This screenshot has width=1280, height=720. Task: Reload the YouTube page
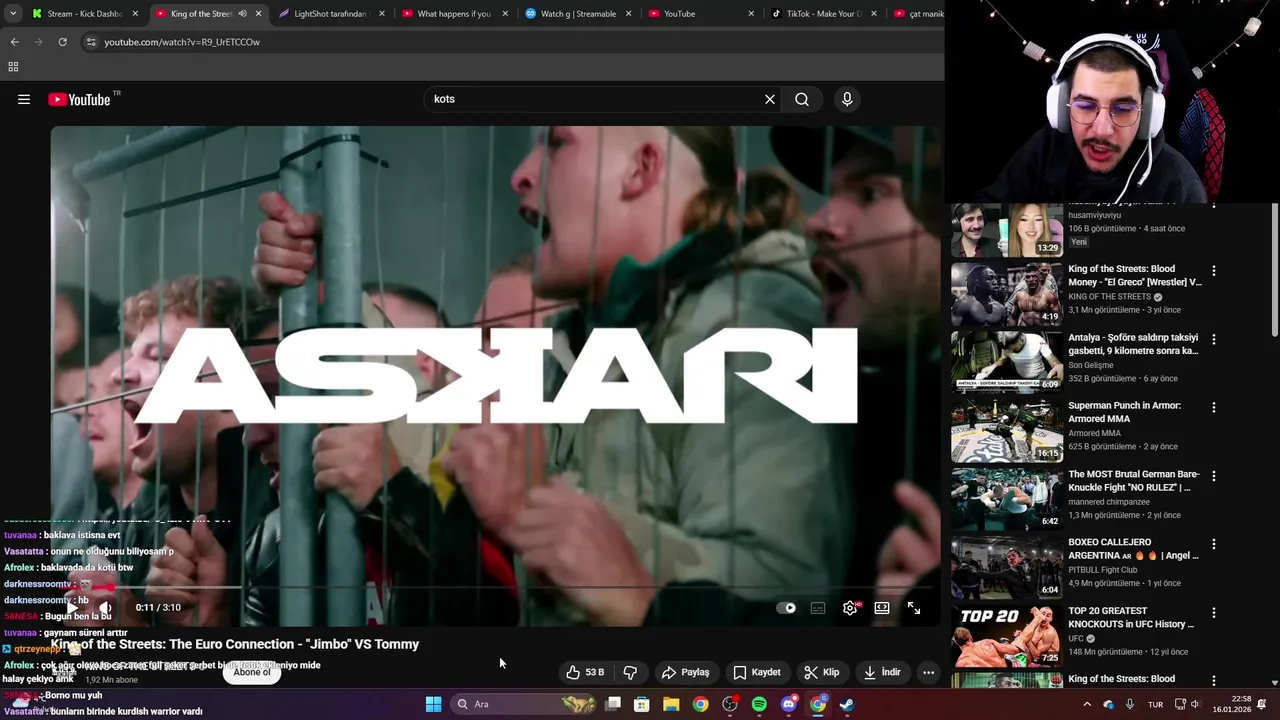(x=62, y=42)
